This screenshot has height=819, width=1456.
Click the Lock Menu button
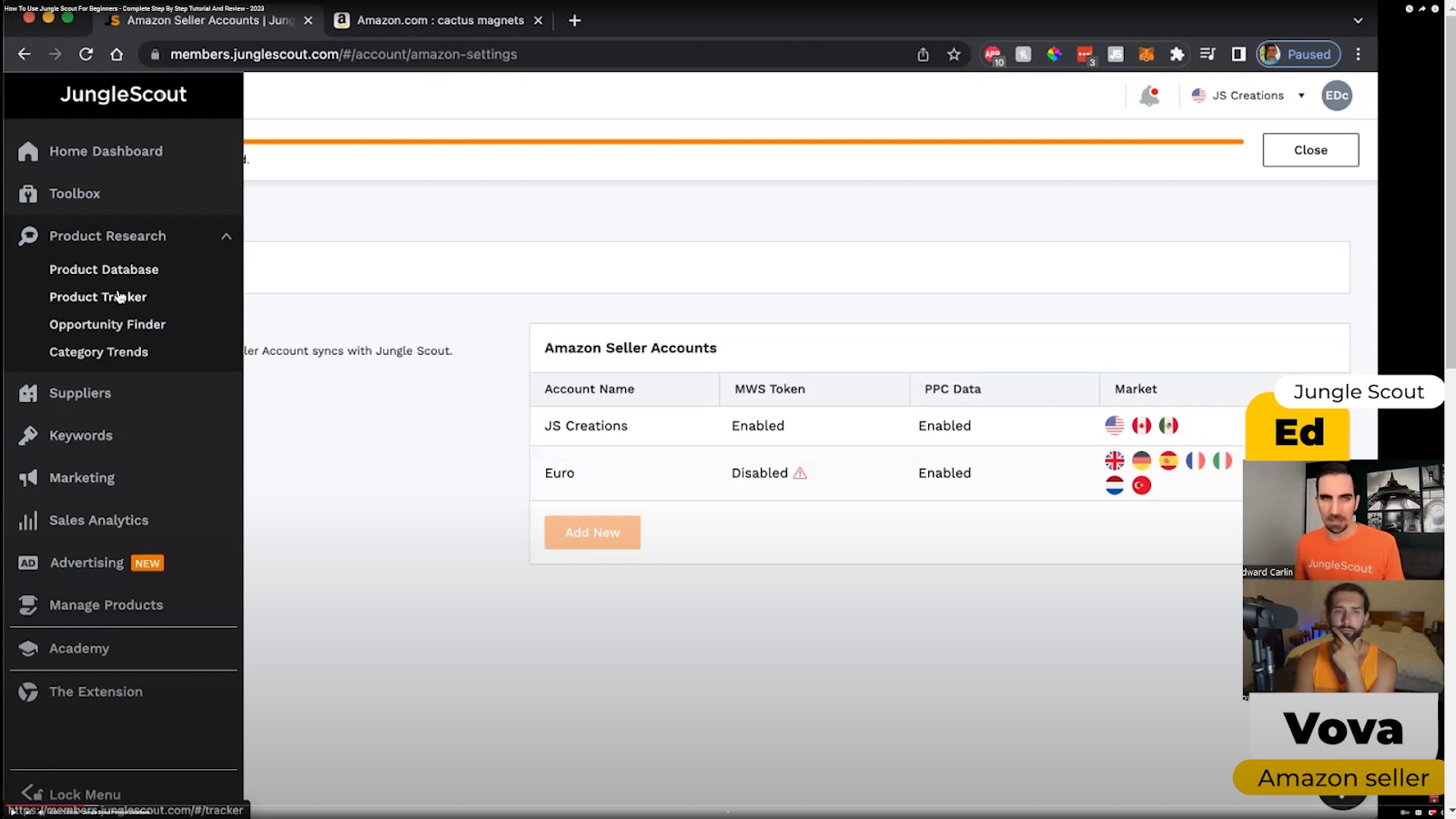point(71,794)
